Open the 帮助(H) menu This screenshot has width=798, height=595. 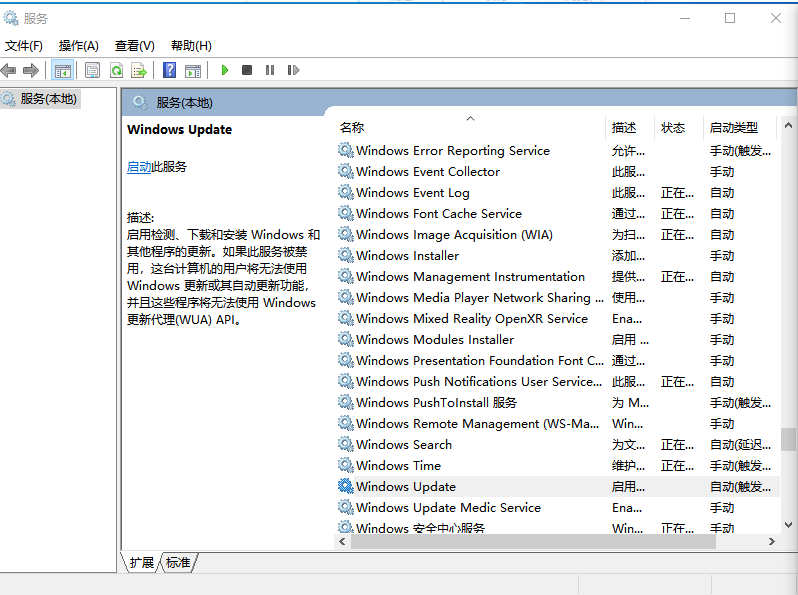(x=191, y=46)
